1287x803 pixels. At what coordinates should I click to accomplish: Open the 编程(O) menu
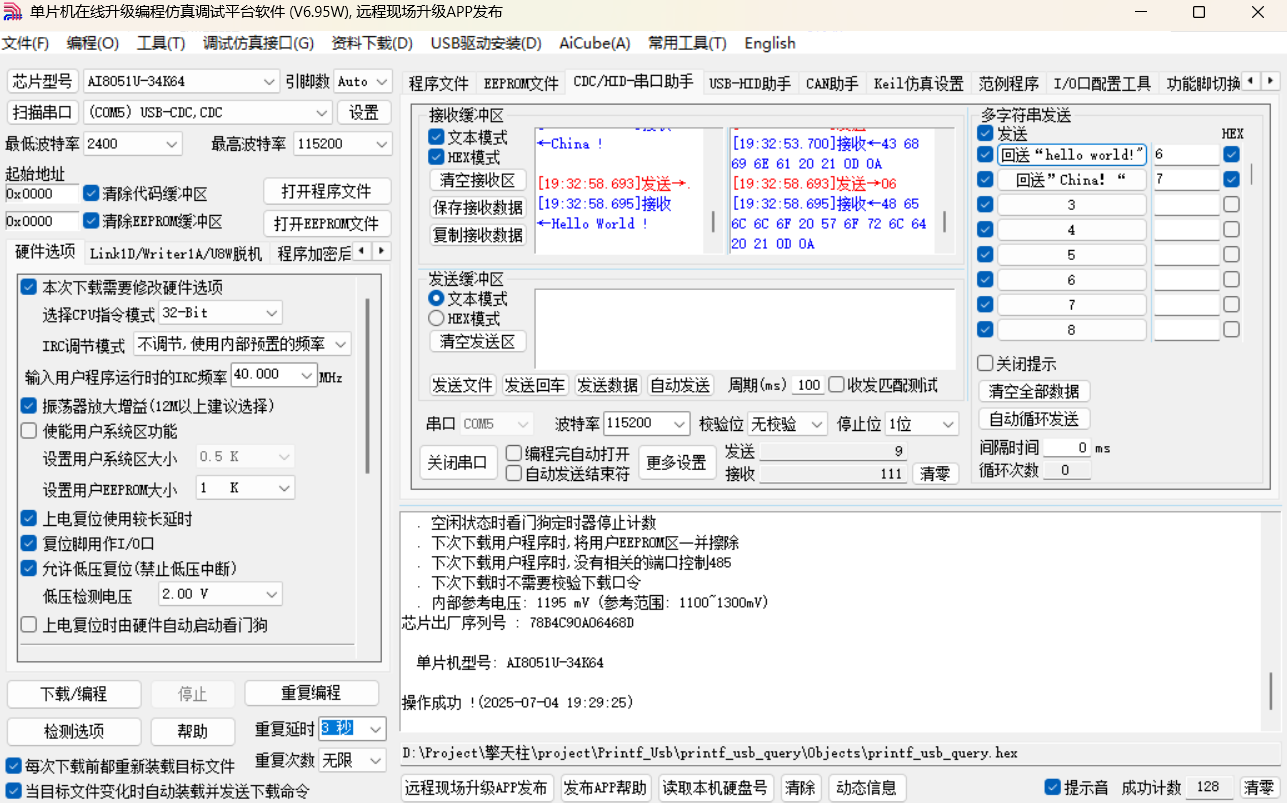click(x=93, y=43)
